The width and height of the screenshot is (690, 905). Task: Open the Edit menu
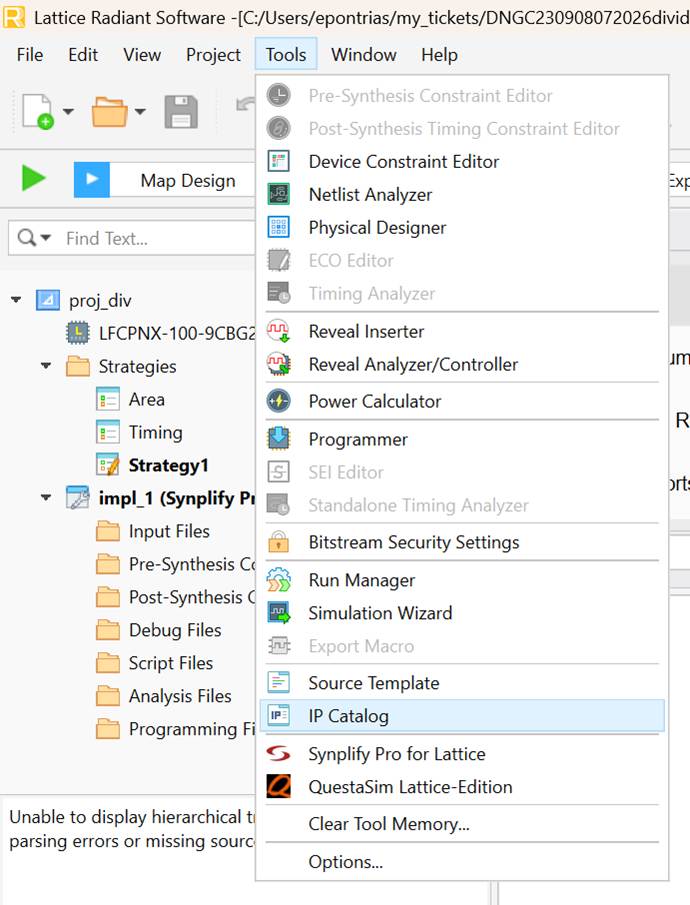(83, 55)
